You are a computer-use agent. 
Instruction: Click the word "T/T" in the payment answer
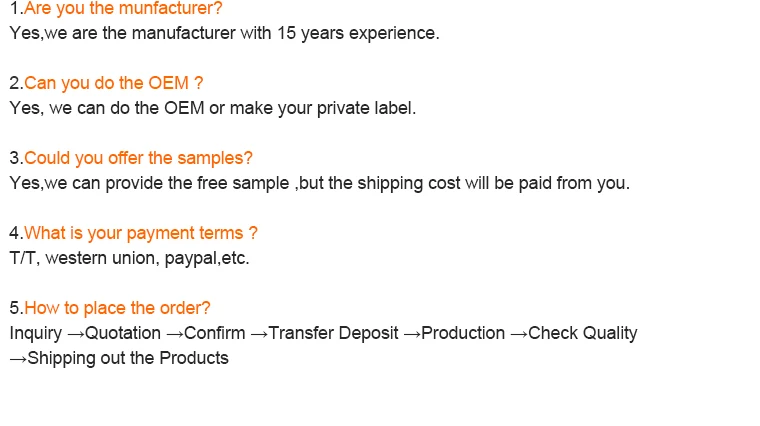[x=22, y=258]
